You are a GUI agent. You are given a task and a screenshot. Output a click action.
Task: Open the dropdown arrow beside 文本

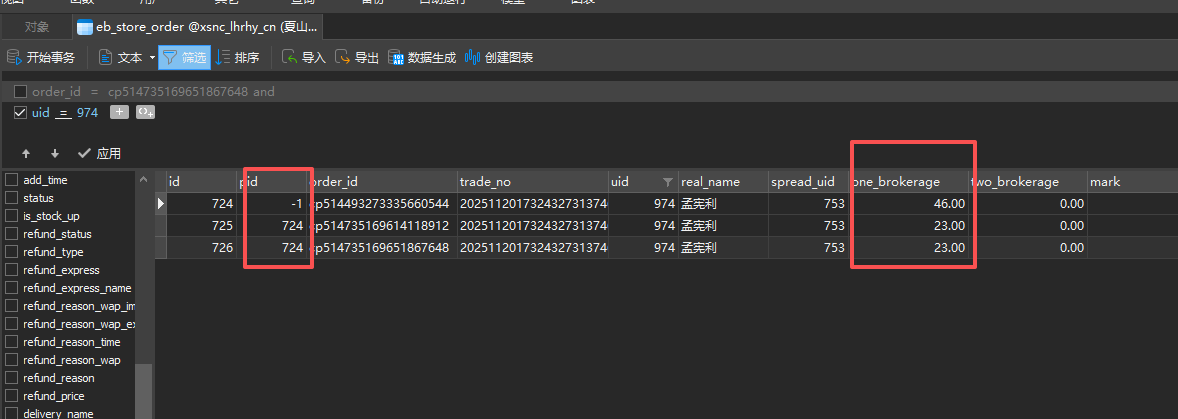point(152,57)
